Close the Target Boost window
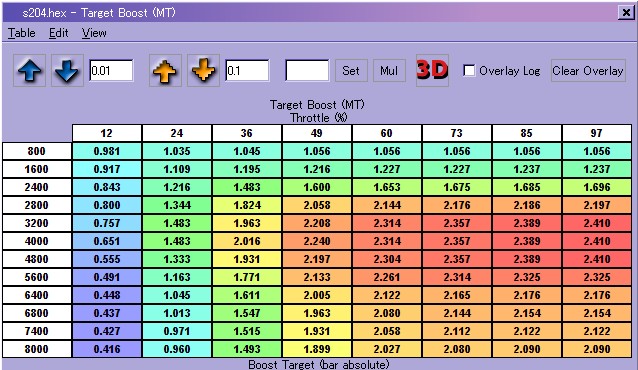Screen dimensions: 638x370 coord(626,13)
